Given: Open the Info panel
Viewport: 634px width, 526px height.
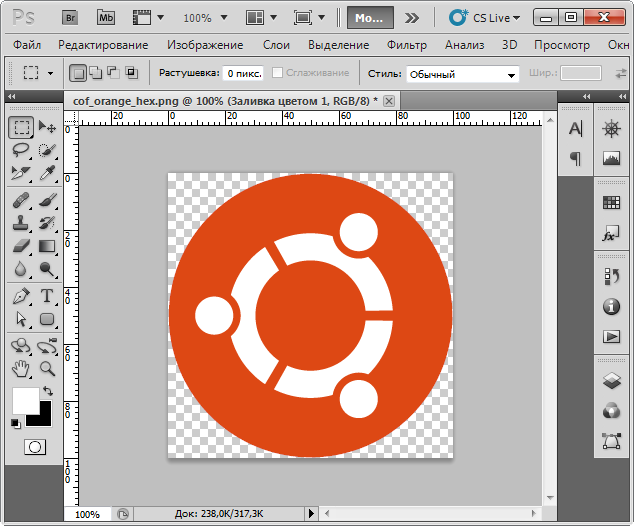Looking at the screenshot, I should pyautogui.click(x=611, y=306).
